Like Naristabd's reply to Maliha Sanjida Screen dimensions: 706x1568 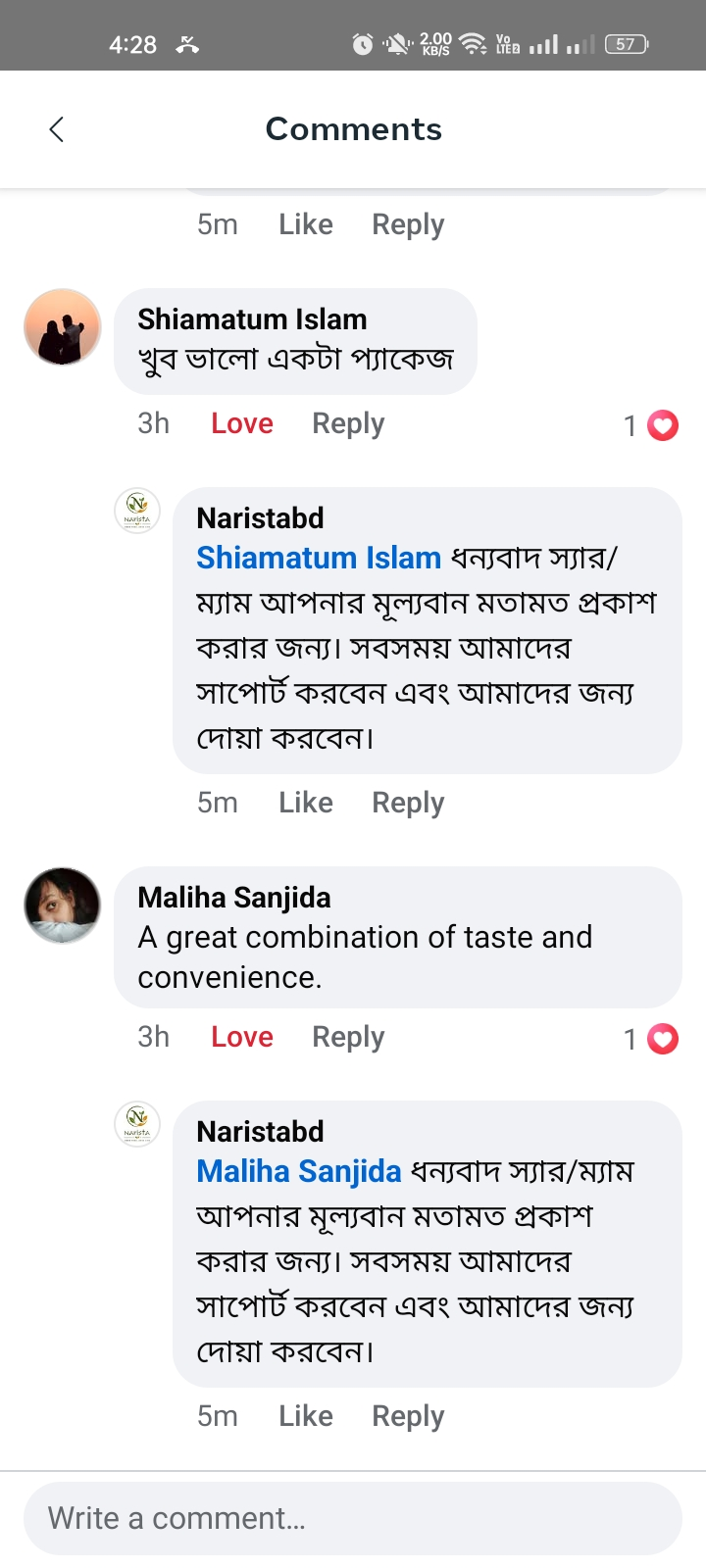tap(306, 1416)
